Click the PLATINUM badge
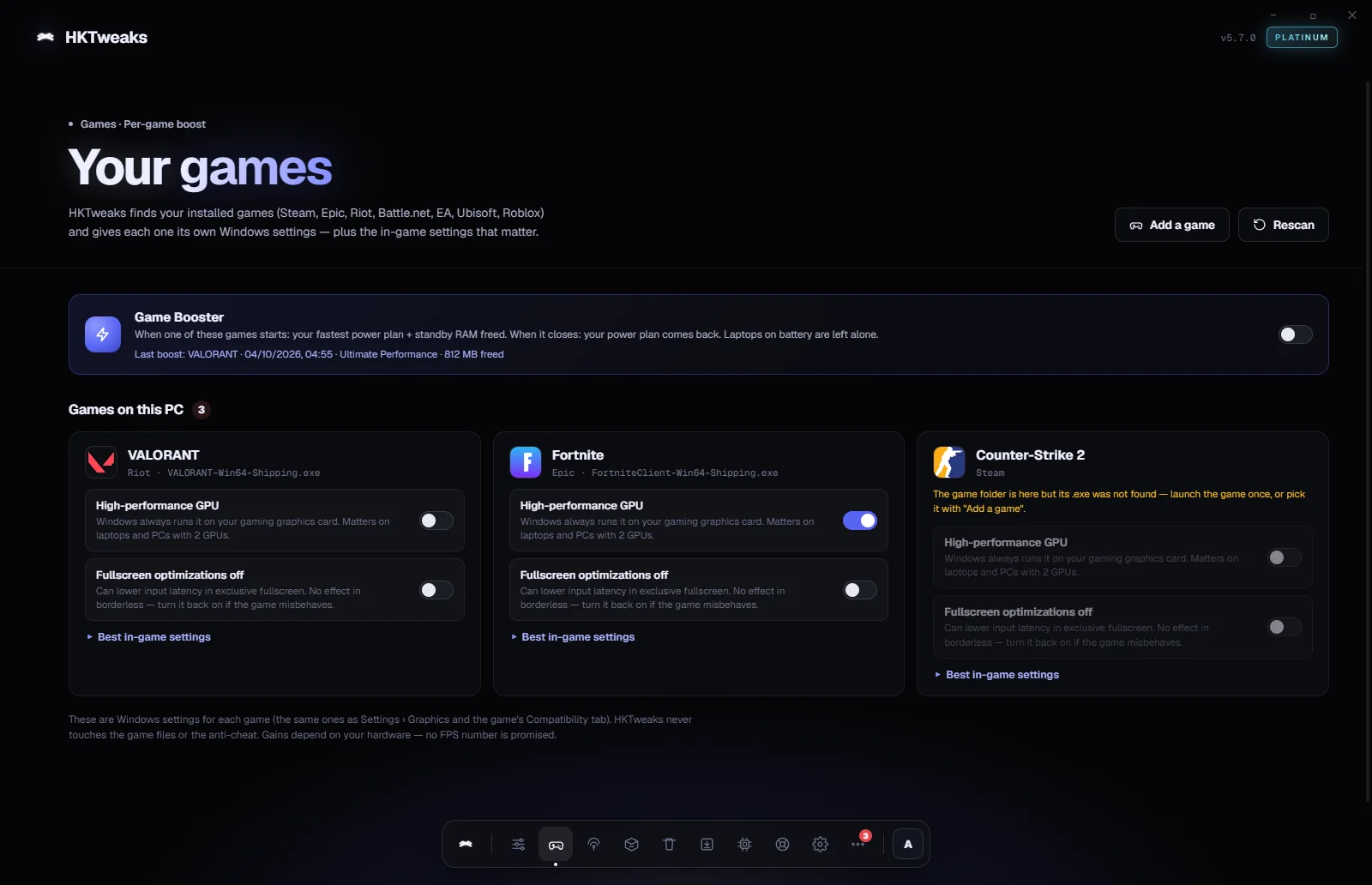The image size is (1372, 885). click(x=1302, y=37)
